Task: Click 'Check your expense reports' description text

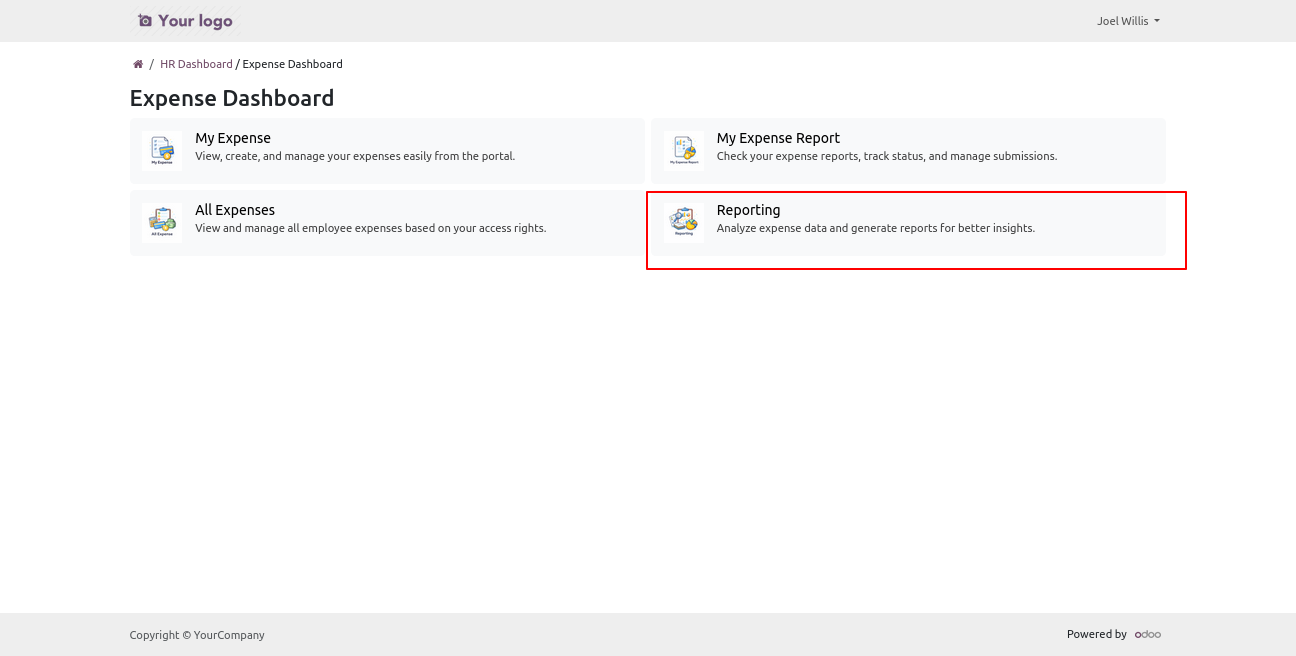Action: click(886, 156)
